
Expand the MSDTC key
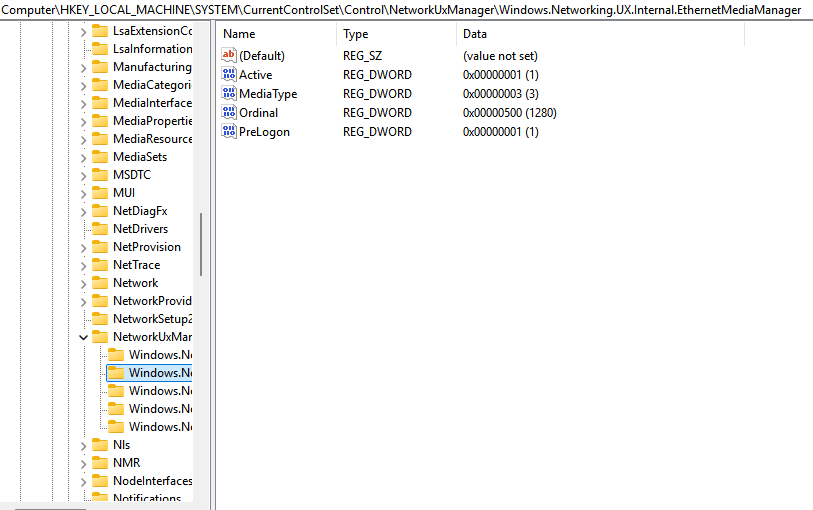coord(83,176)
